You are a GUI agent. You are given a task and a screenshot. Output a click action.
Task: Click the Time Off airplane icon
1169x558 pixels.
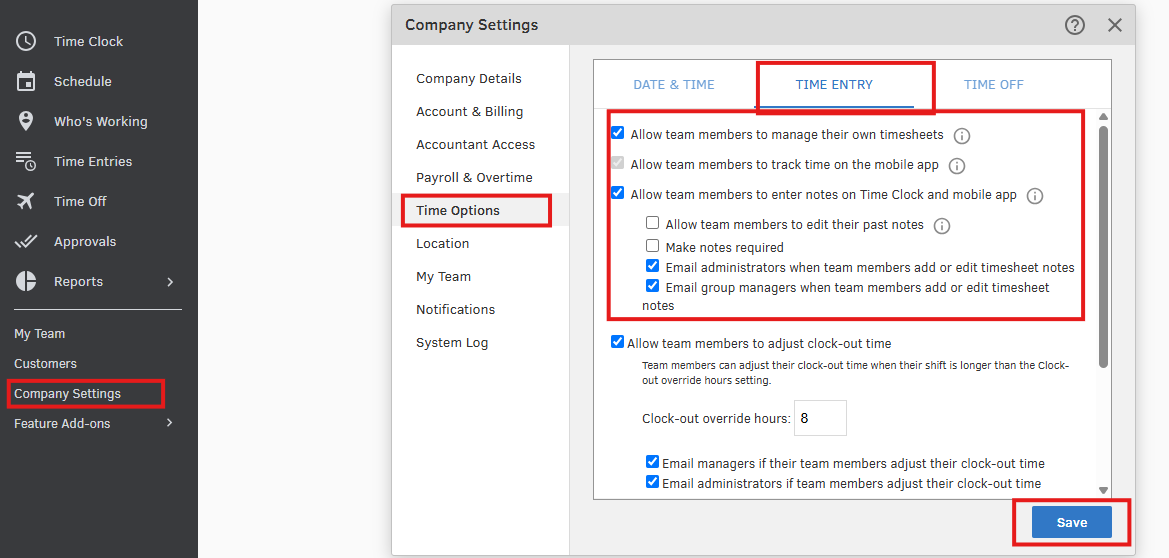tap(26, 201)
